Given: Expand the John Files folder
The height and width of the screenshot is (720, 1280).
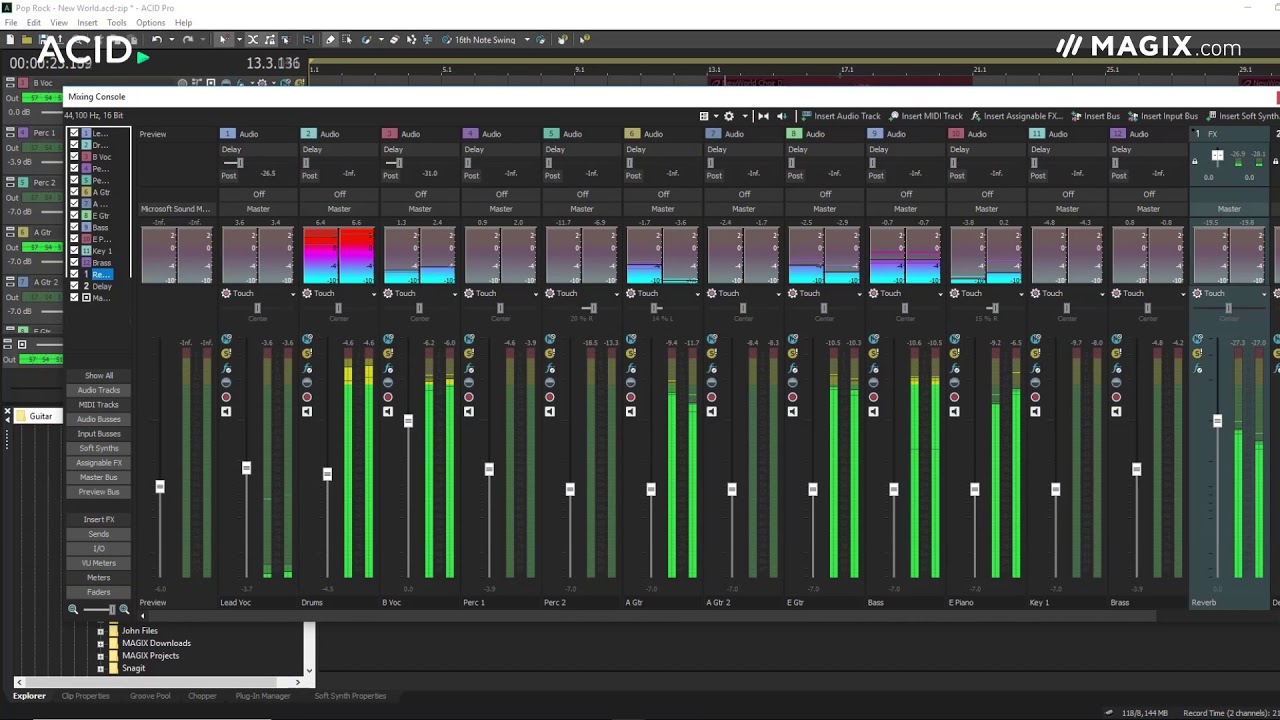Looking at the screenshot, I should pyautogui.click(x=100, y=631).
